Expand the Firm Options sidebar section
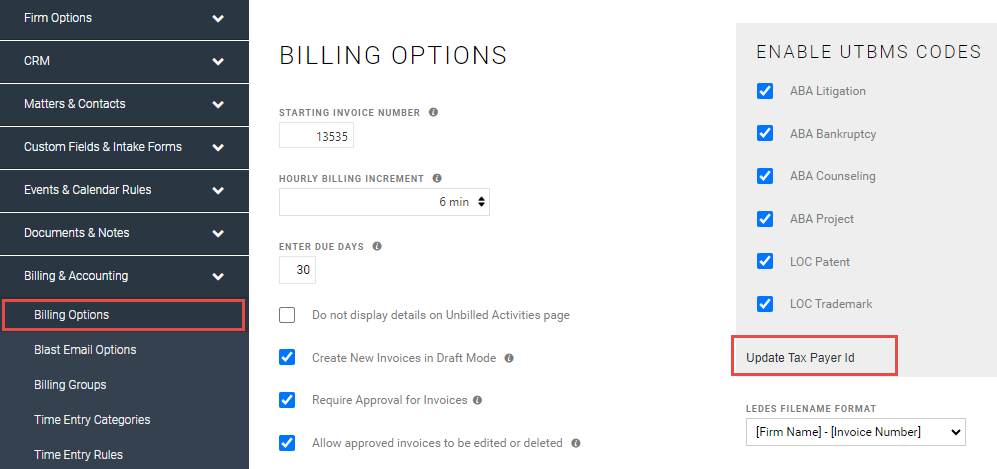Image resolution: width=997 pixels, height=469 pixels. click(x=218, y=18)
